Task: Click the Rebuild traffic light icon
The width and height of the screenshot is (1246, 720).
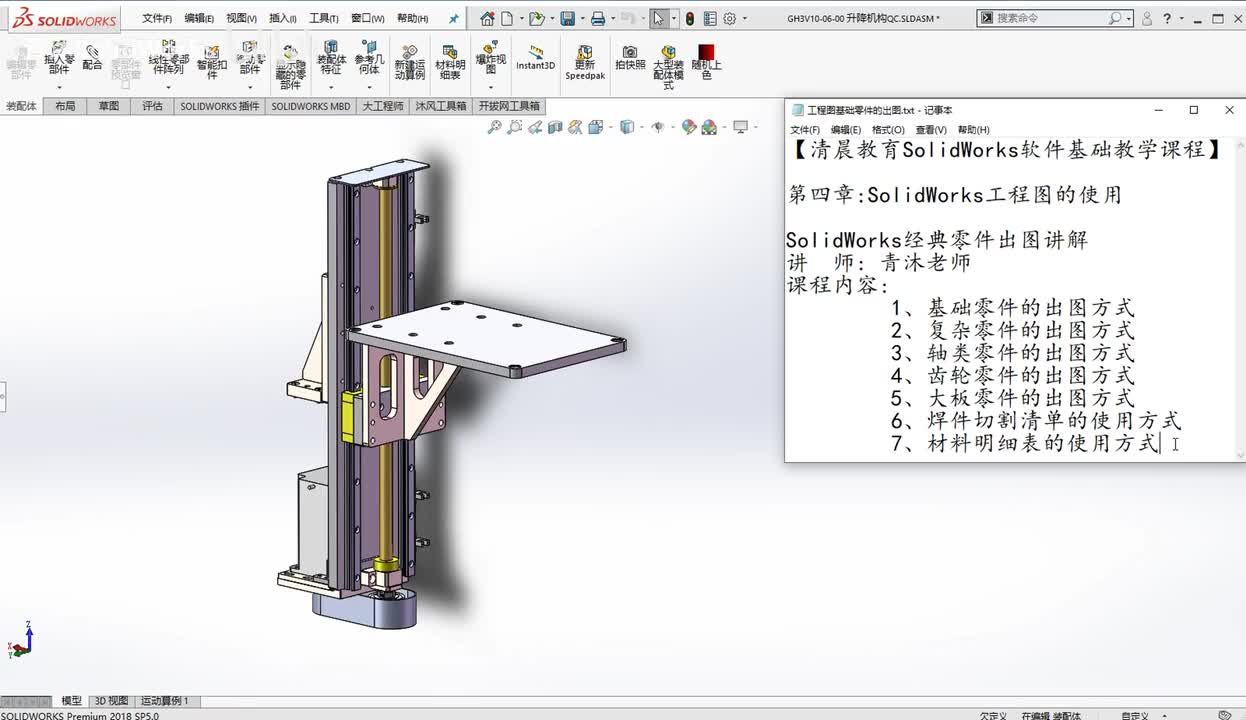Action: click(690, 18)
